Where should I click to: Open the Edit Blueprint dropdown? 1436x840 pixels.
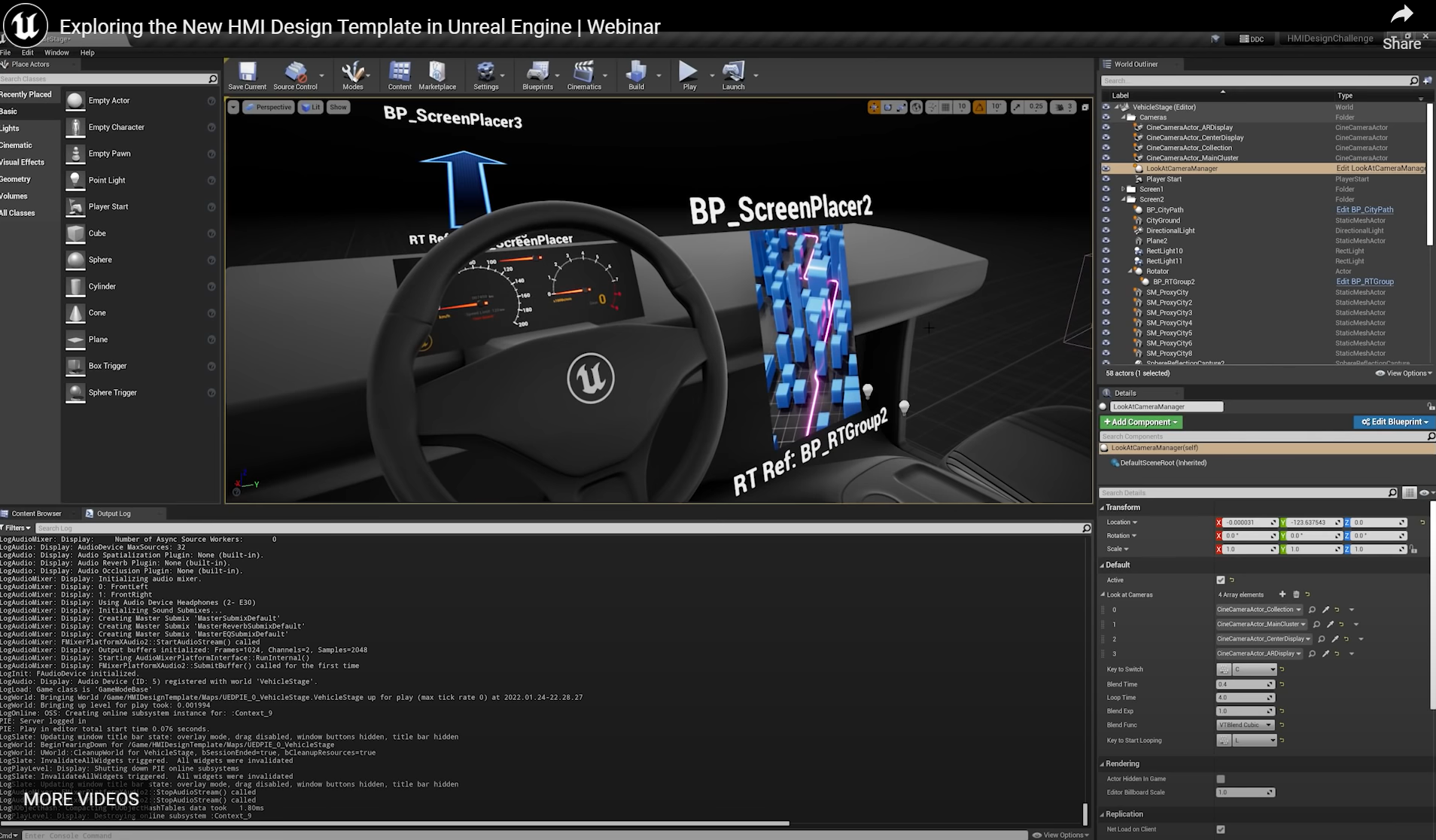click(1395, 422)
